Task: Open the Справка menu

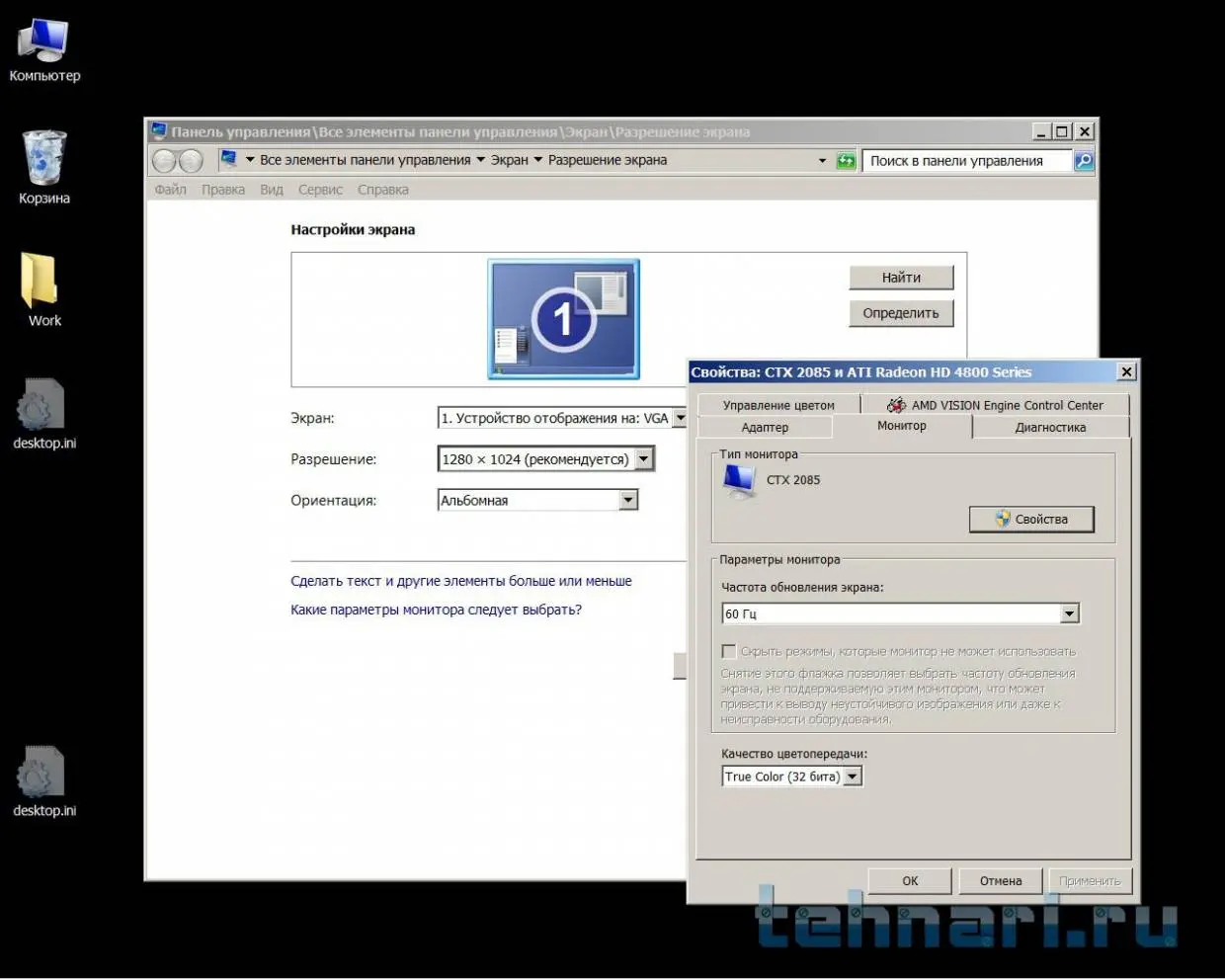Action: click(x=383, y=190)
